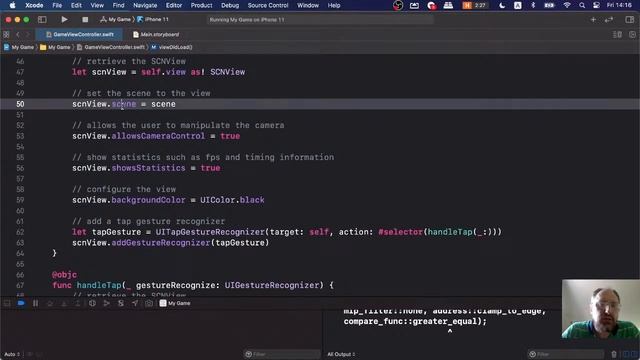Screen dimensions: 640x360
Task: Open the Editor menu
Action: [x=174, y=5]
